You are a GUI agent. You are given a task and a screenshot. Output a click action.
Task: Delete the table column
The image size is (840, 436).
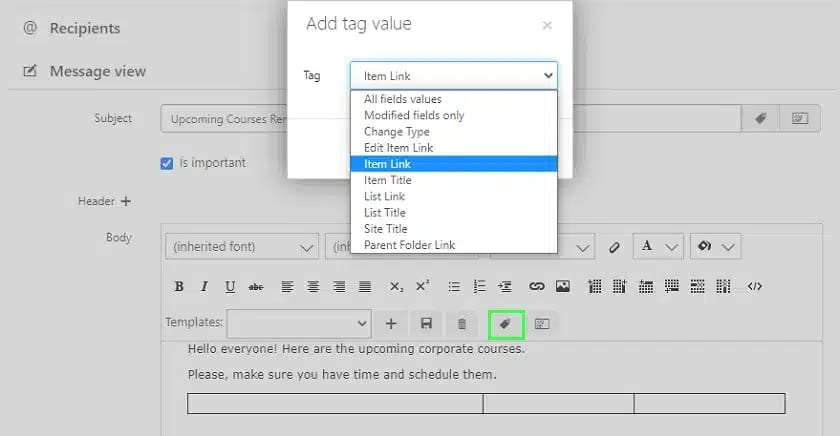tap(723, 287)
